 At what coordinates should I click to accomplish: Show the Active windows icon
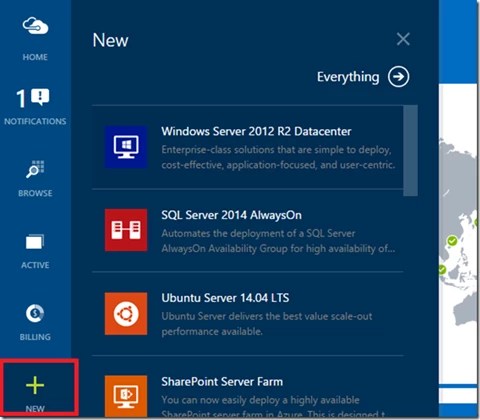(x=35, y=242)
